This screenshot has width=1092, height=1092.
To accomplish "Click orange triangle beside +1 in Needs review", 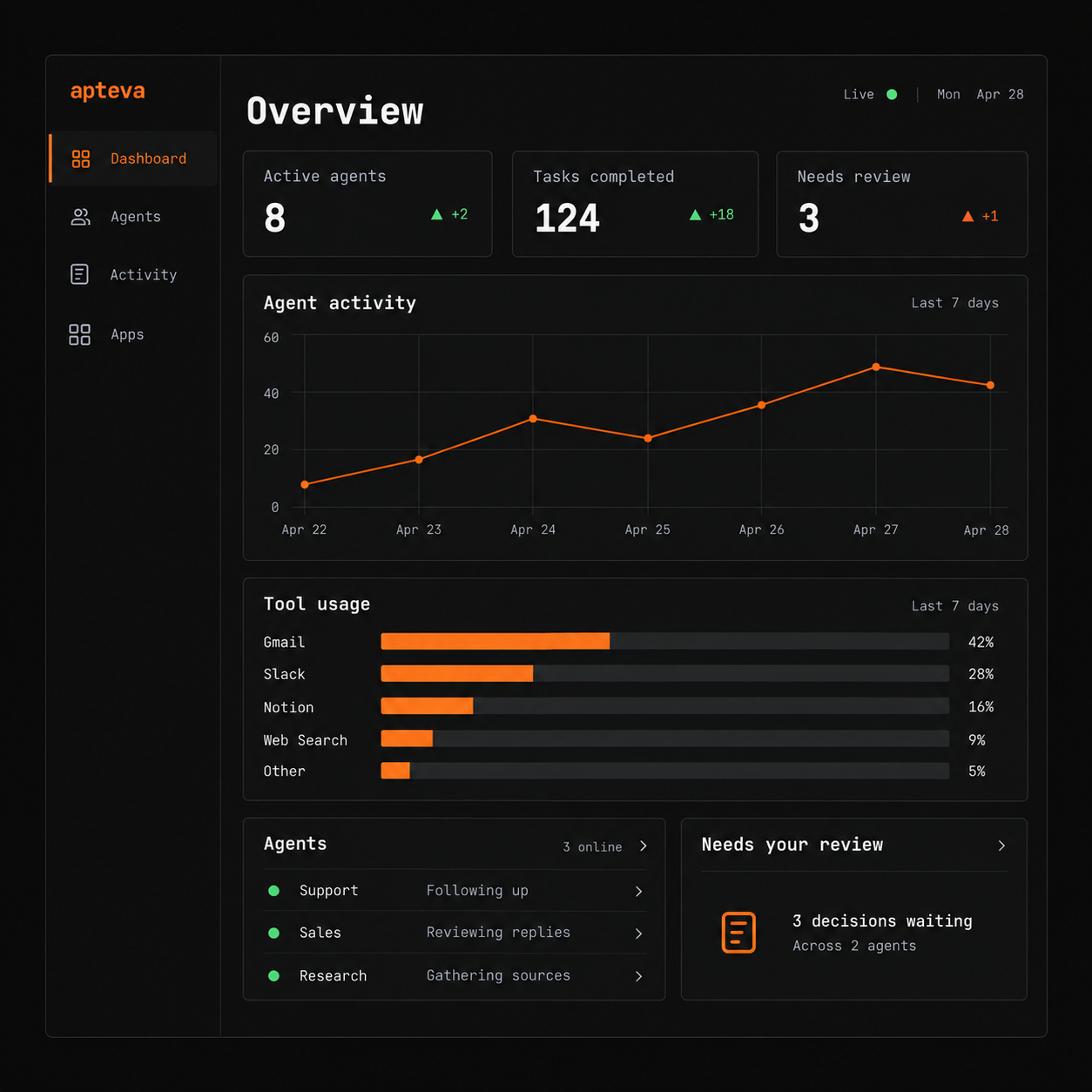I will pos(967,216).
